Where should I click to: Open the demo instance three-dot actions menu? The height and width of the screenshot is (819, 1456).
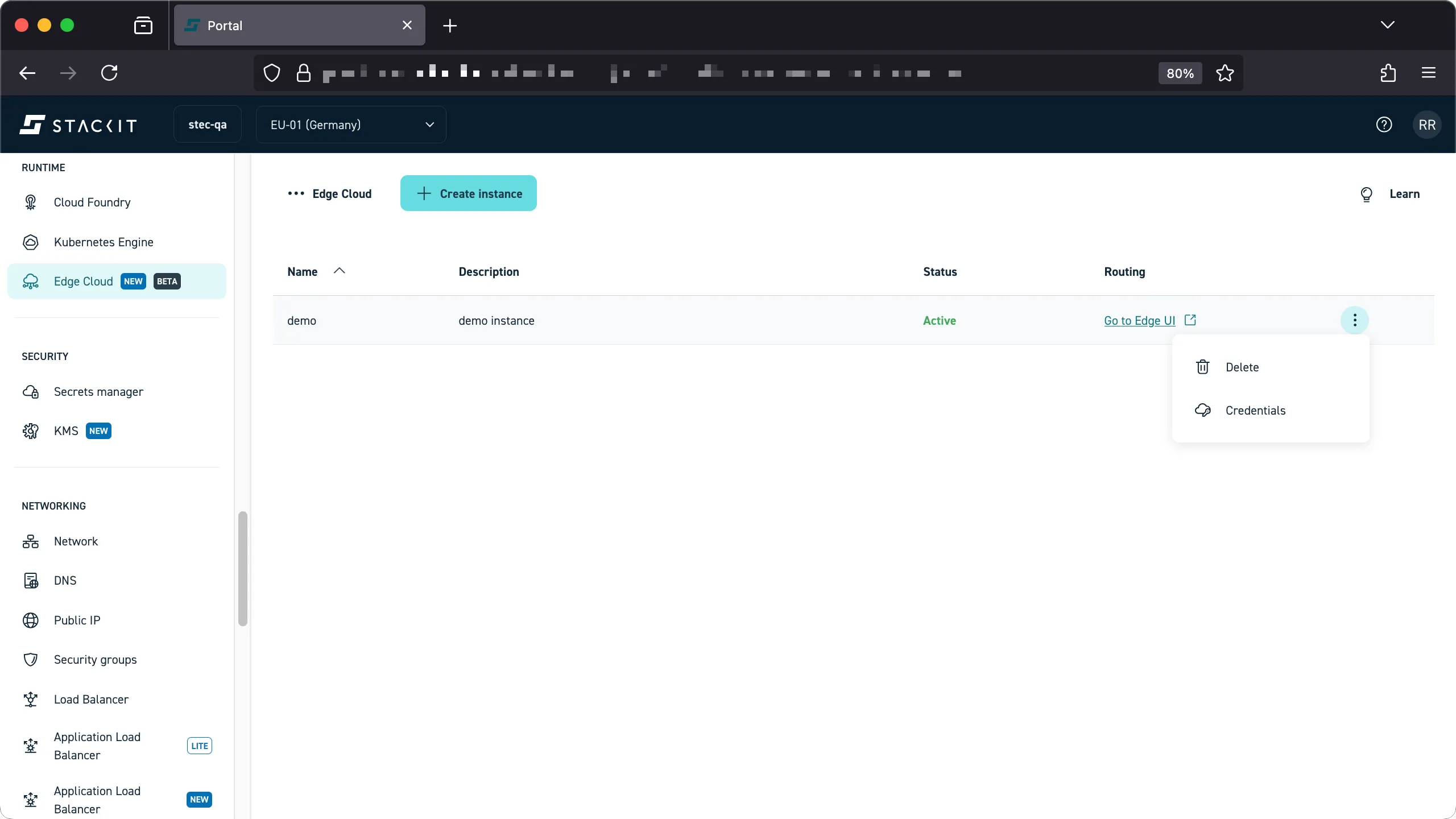pyautogui.click(x=1354, y=320)
